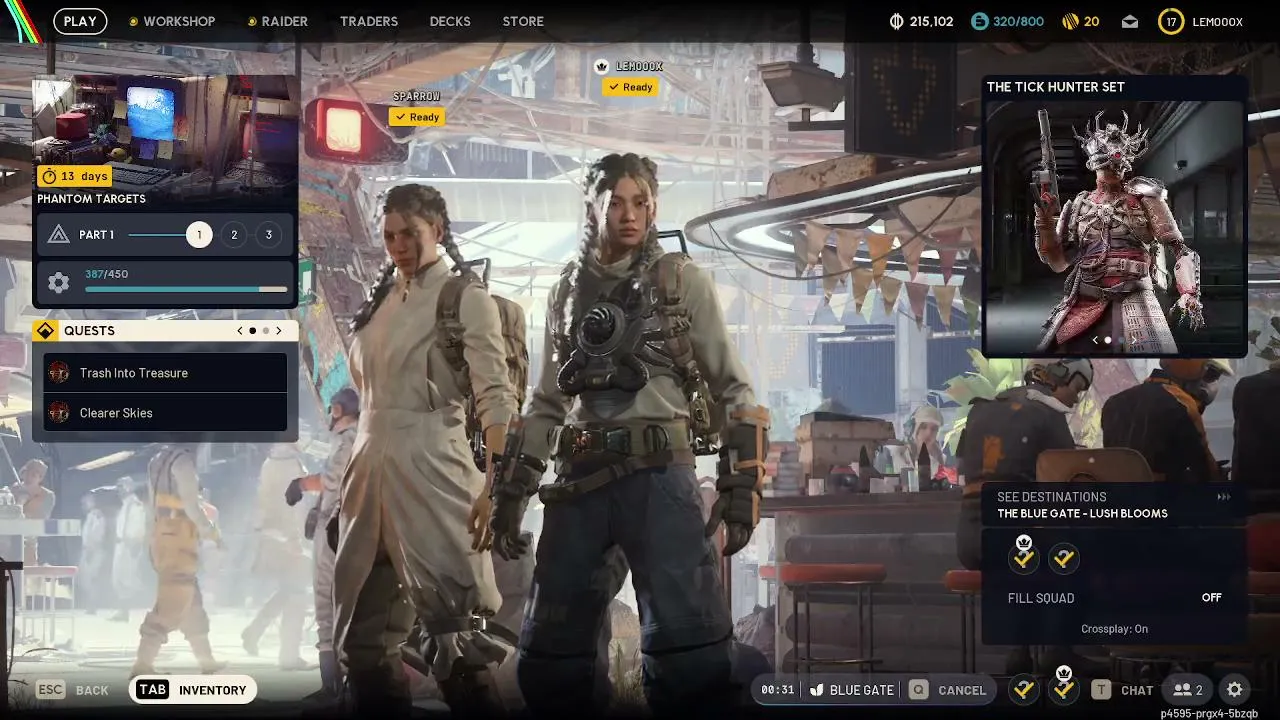Select the first quests page dot

click(253, 331)
